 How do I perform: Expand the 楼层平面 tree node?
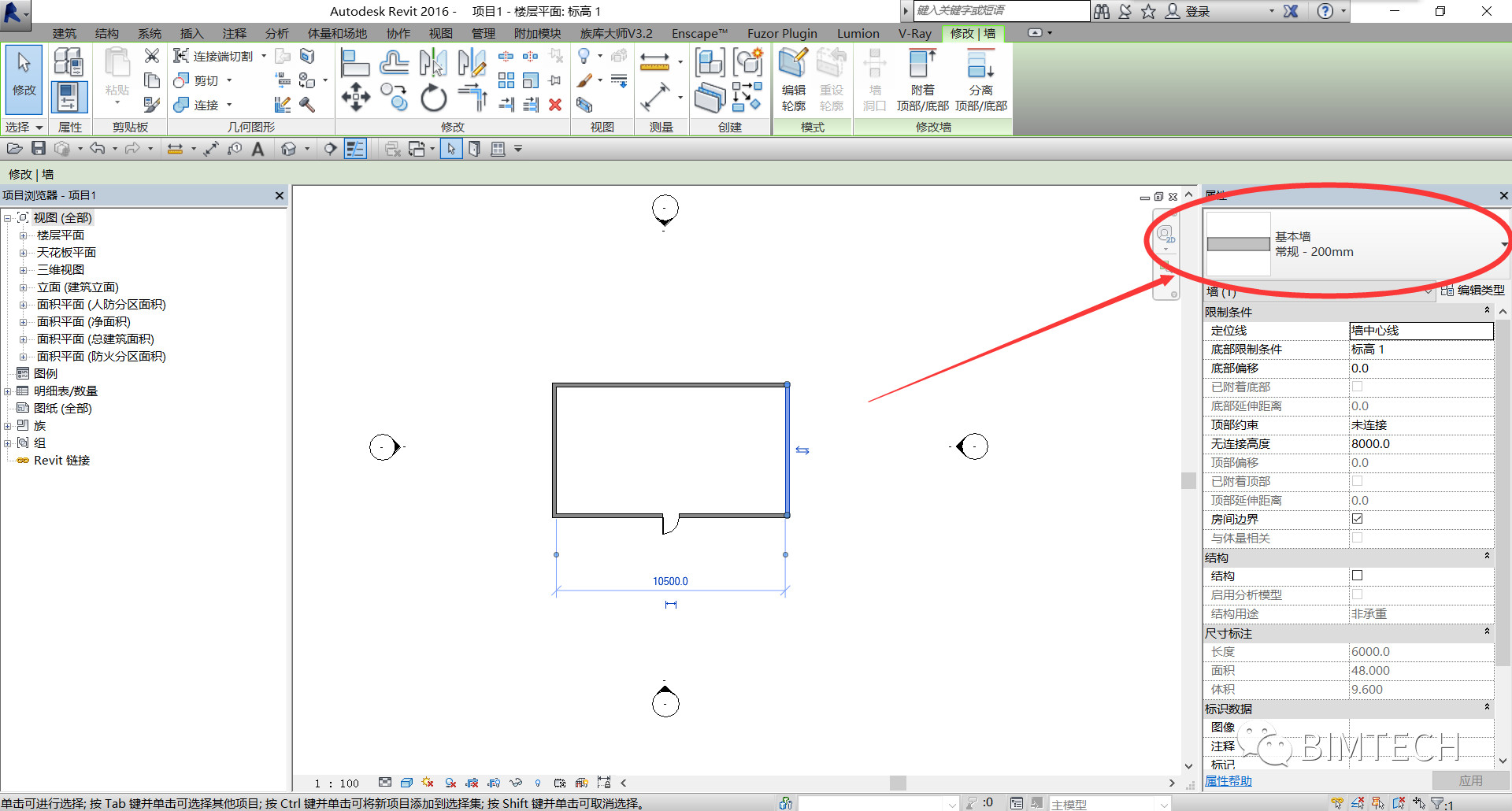(23, 235)
